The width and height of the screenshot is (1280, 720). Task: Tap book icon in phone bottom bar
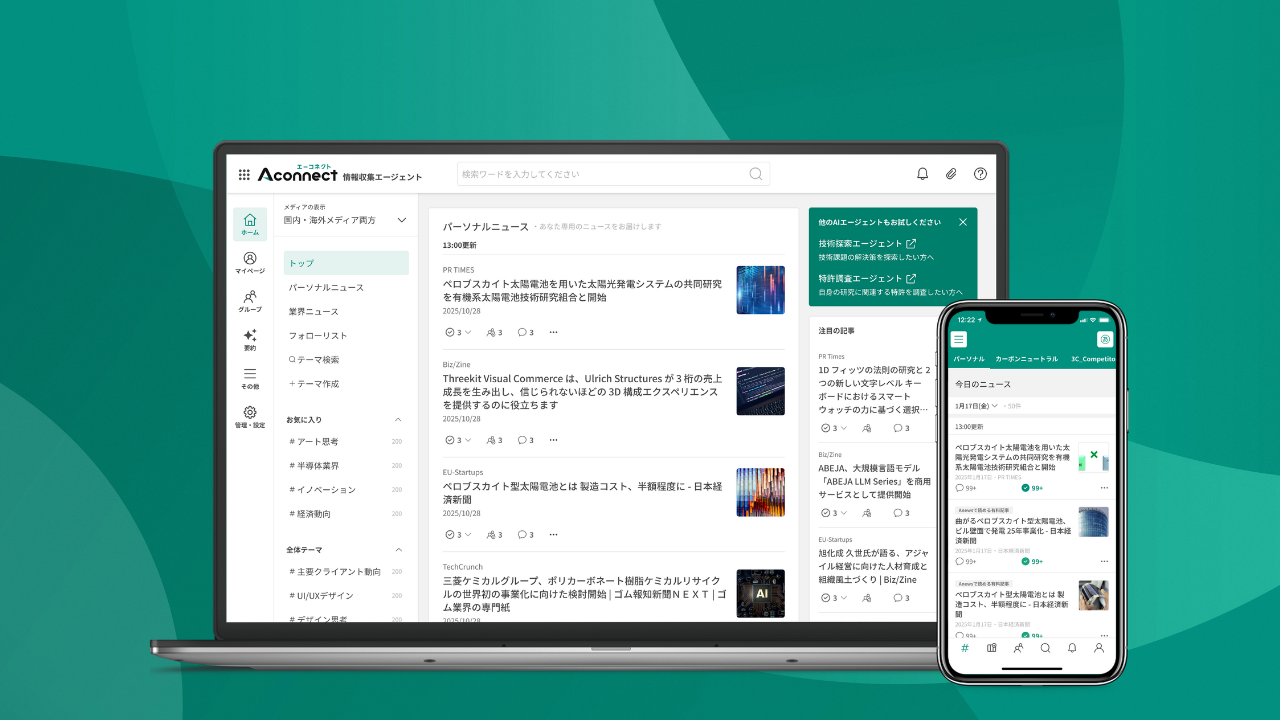tap(992, 648)
